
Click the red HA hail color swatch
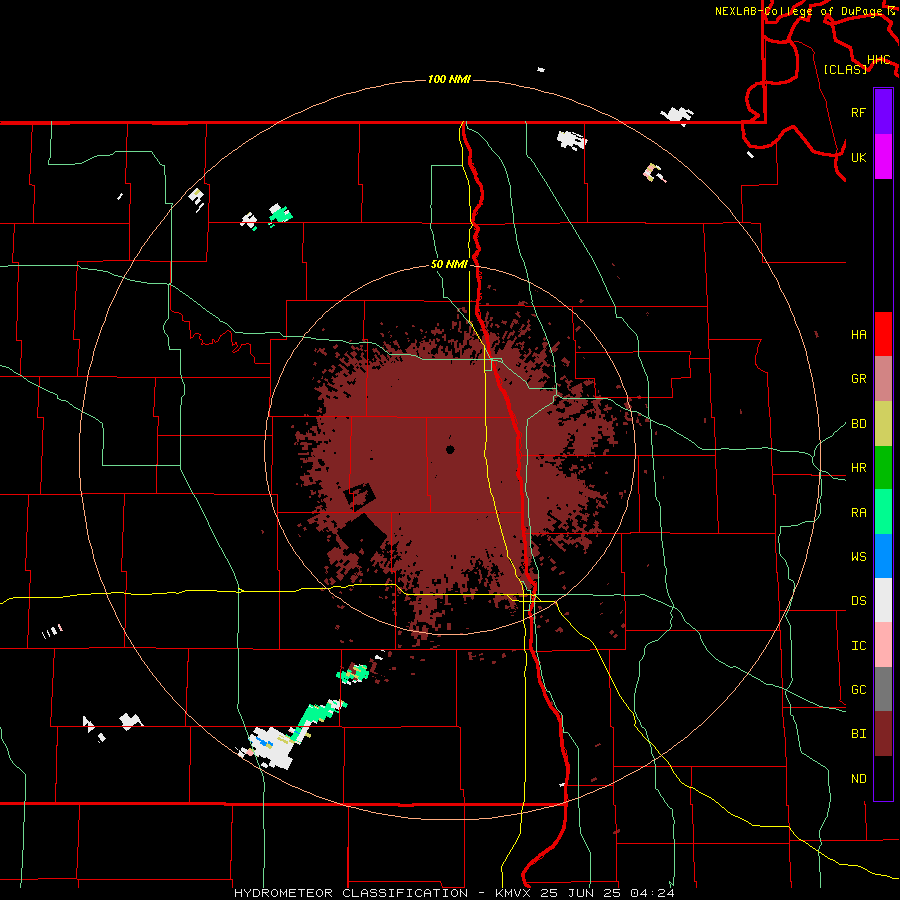[883, 334]
